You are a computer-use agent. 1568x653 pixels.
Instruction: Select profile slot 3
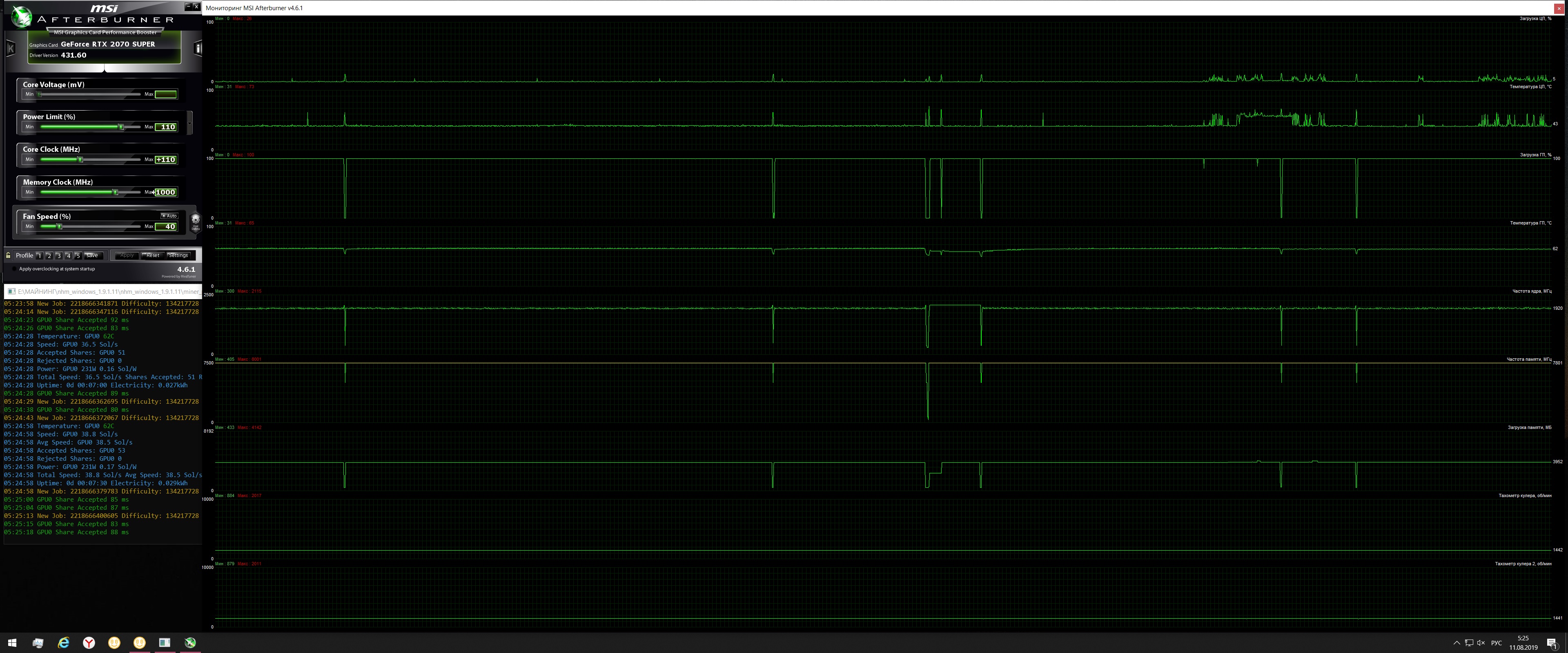[x=58, y=255]
